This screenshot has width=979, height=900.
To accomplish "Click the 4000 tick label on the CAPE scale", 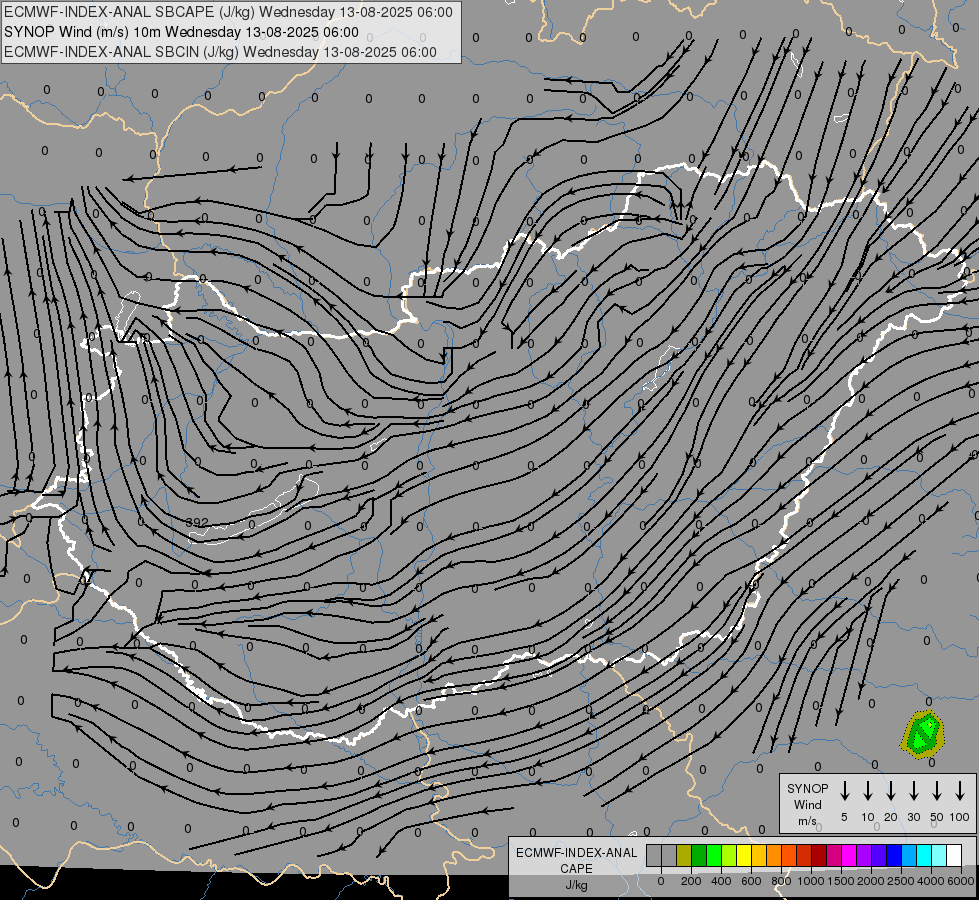I will (x=931, y=881).
